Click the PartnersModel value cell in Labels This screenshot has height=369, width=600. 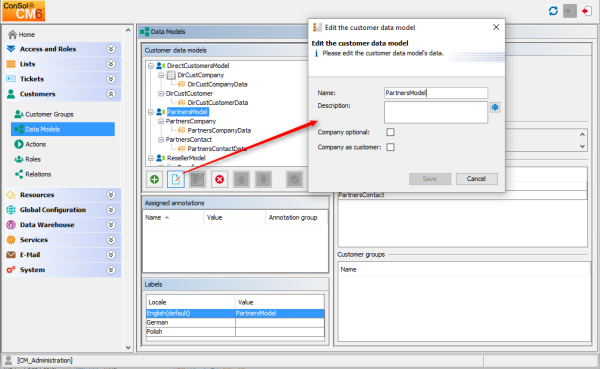(280, 313)
